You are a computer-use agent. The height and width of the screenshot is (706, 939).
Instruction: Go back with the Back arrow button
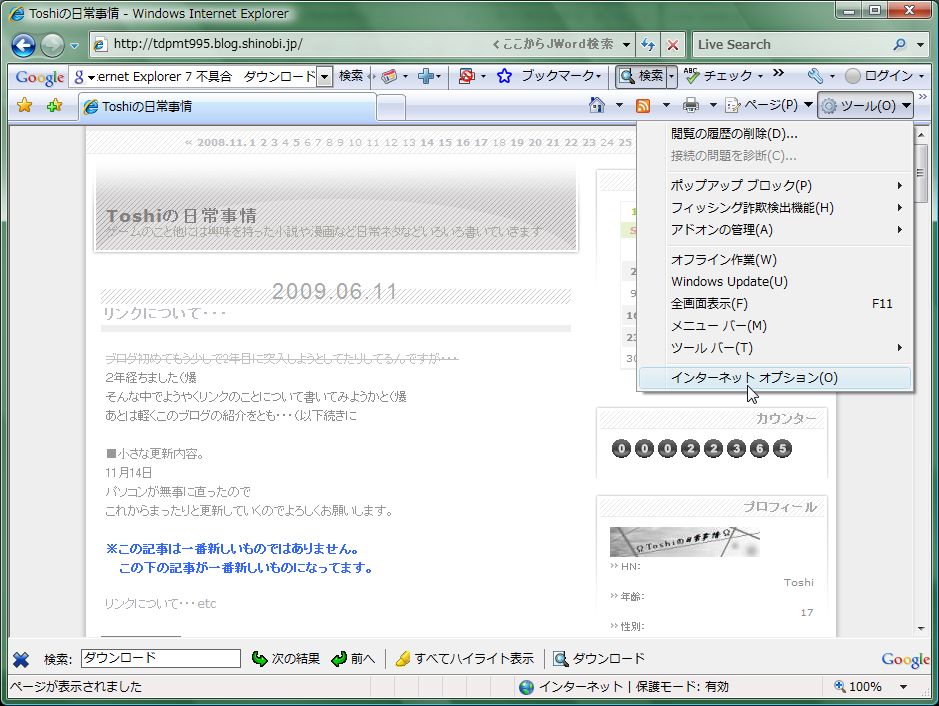pyautogui.click(x=23, y=45)
